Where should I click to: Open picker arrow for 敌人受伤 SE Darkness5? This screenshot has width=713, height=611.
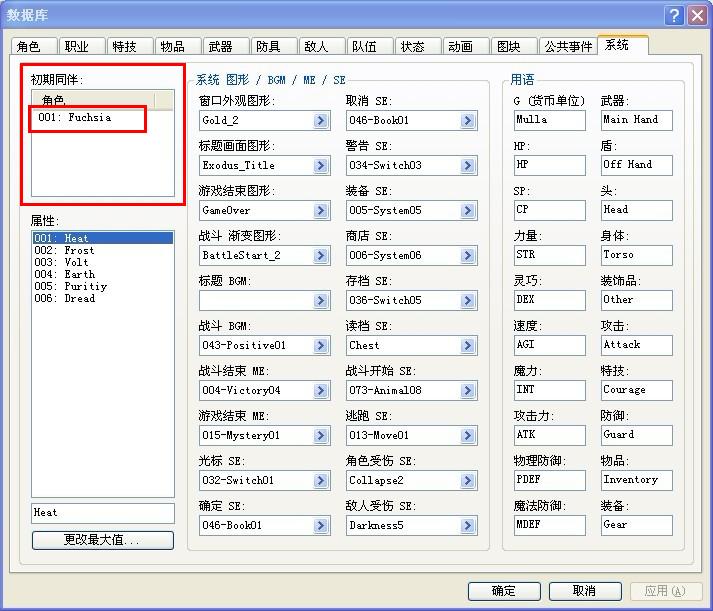click(x=468, y=526)
